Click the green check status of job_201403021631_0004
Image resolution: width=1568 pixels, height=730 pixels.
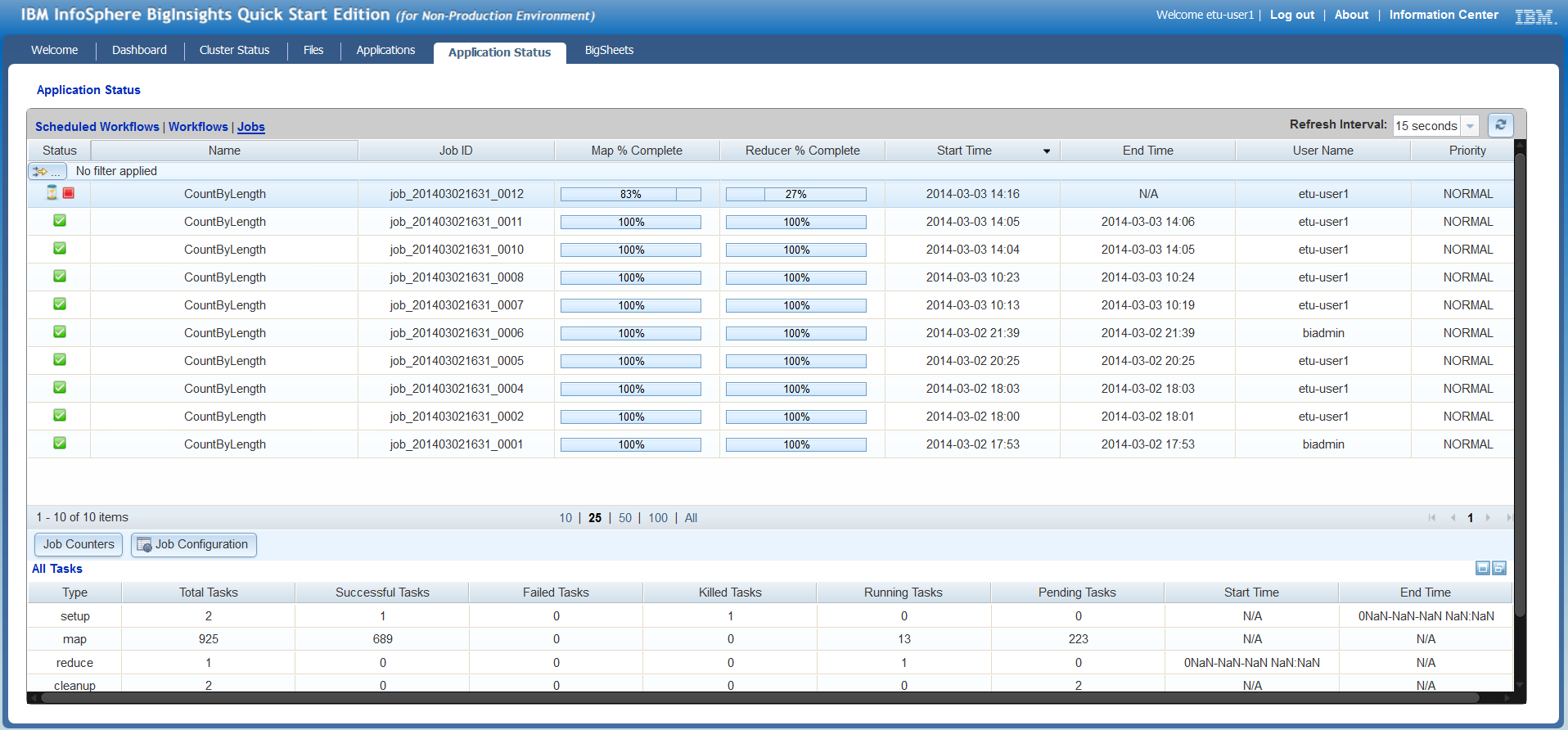60,388
